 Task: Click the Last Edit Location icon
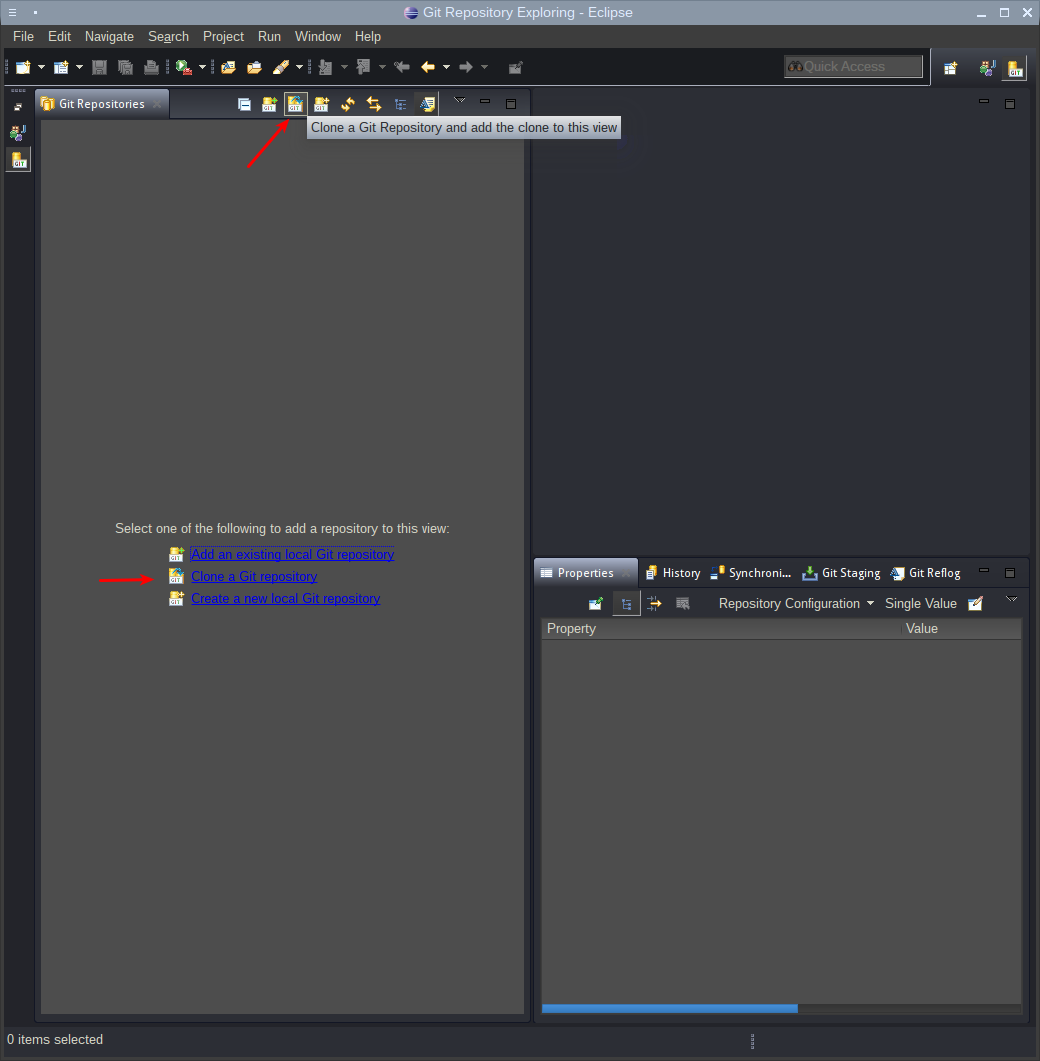pyautogui.click(x=402, y=67)
